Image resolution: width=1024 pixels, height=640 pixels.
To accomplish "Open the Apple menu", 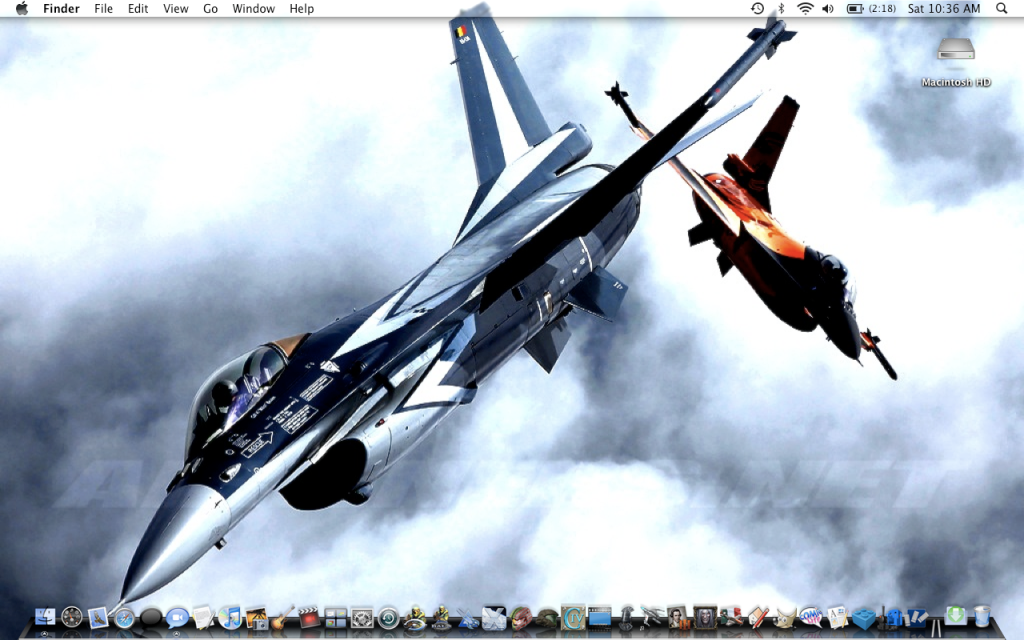I will coord(22,8).
